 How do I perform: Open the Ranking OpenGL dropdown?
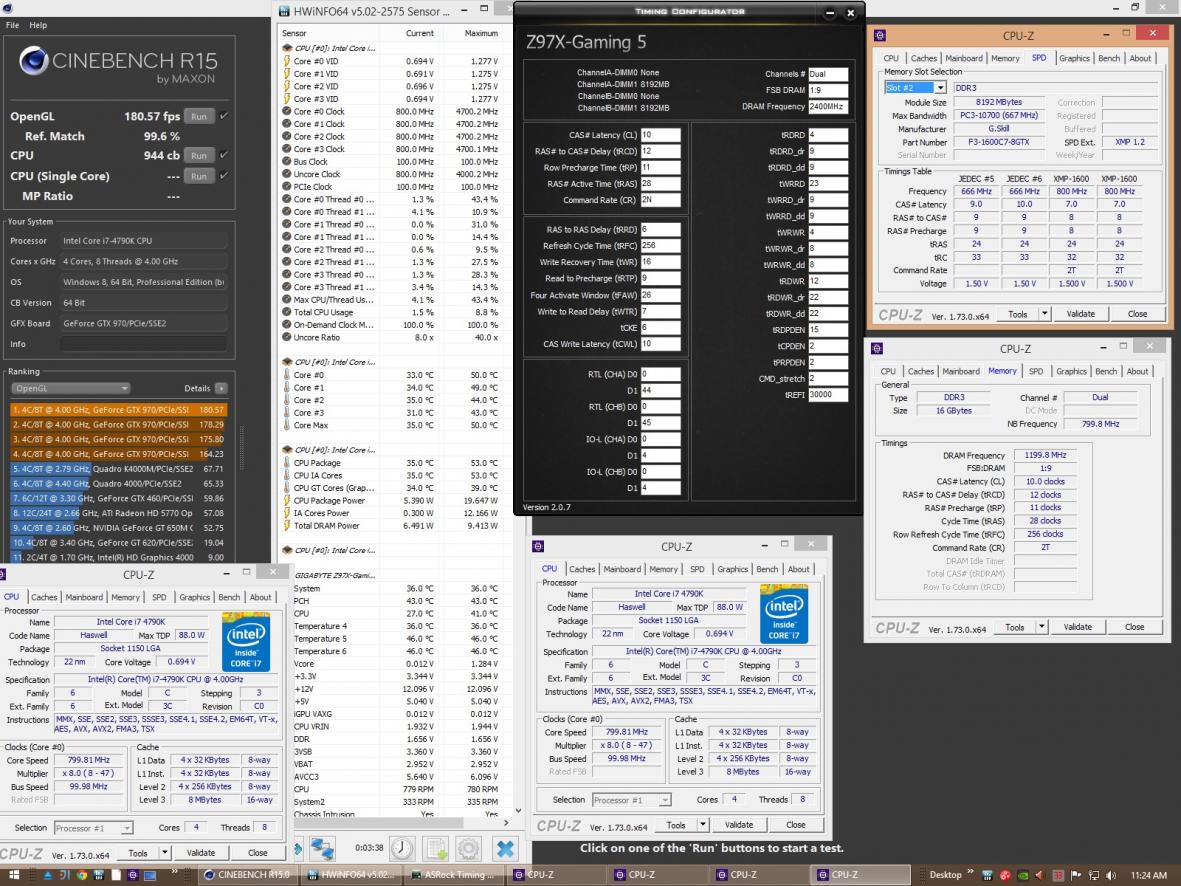click(70, 388)
